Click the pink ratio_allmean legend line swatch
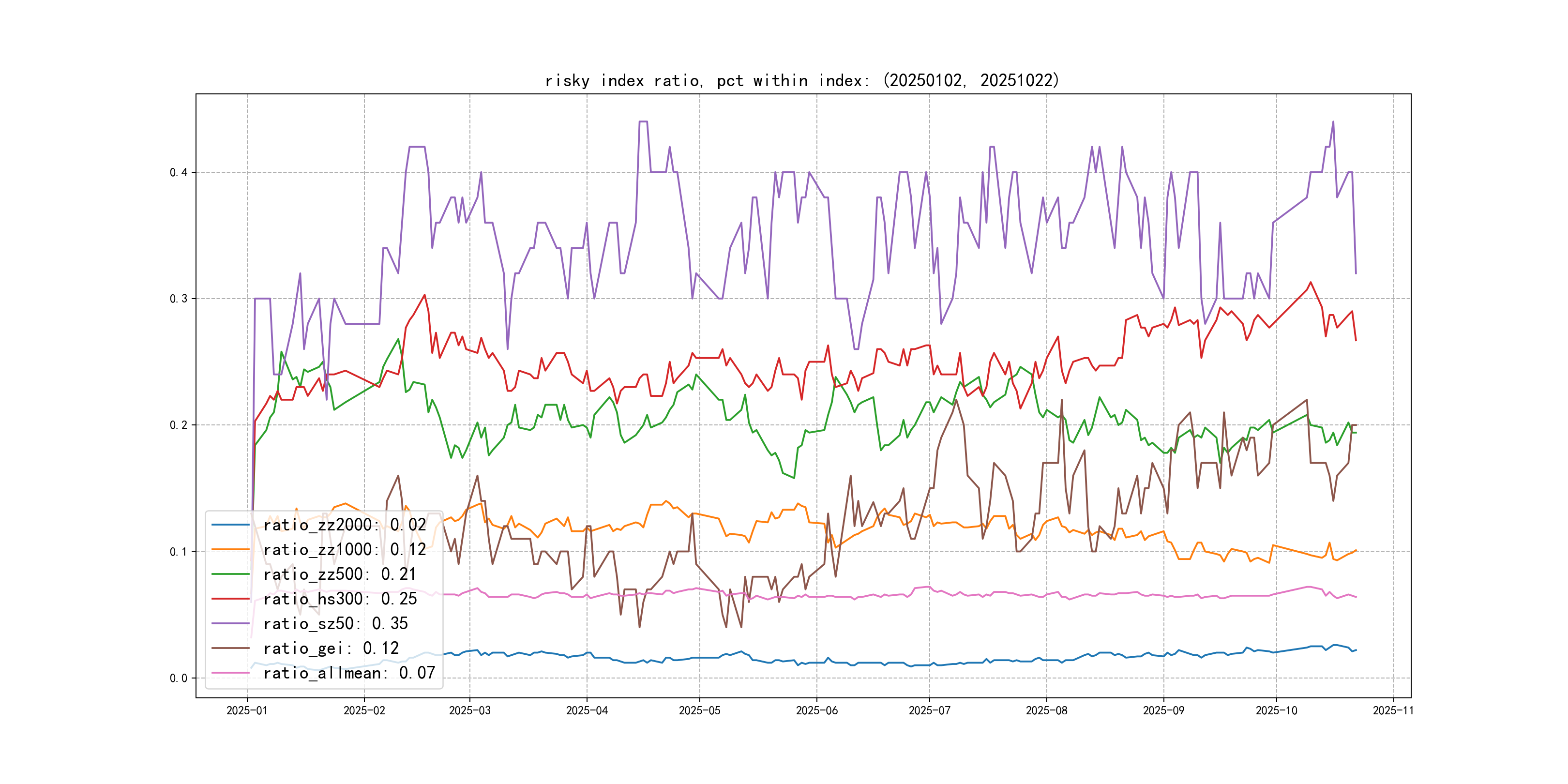The width and height of the screenshot is (1568, 784). [x=230, y=673]
